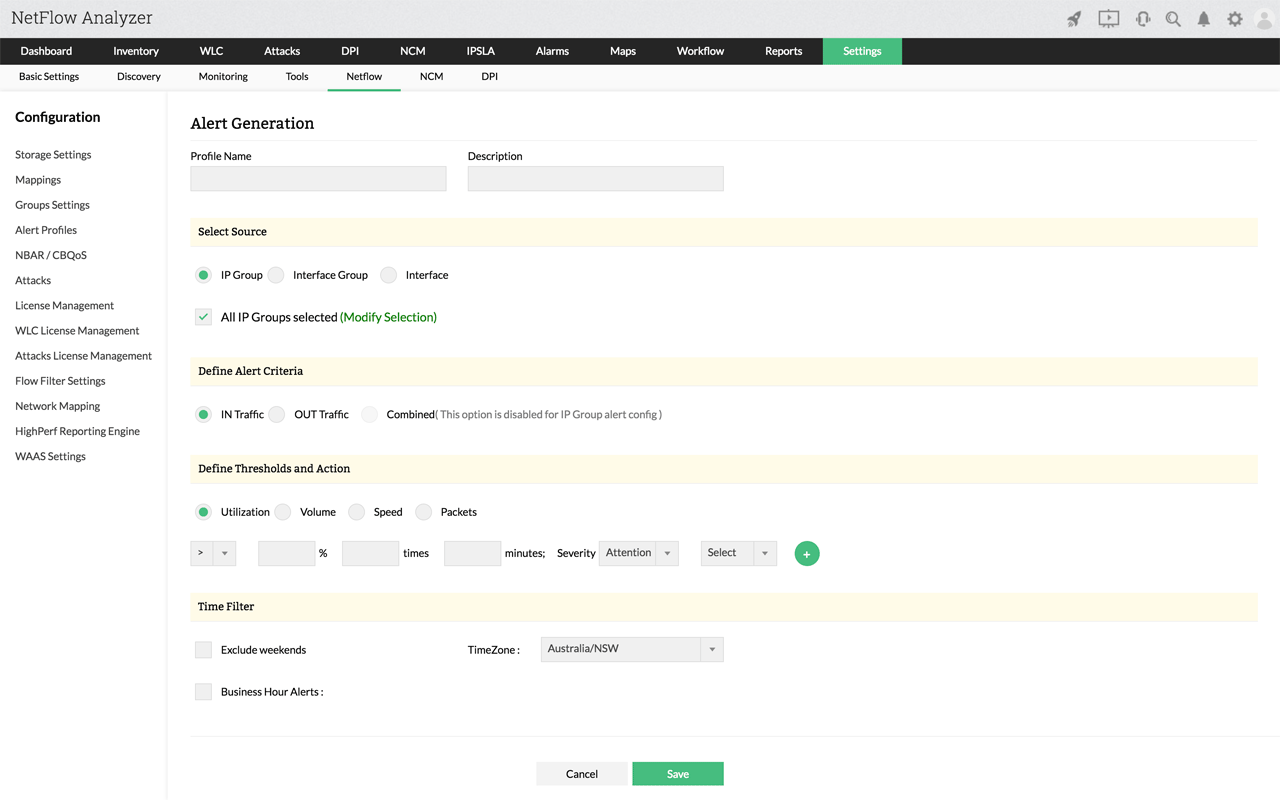Open Attacks in Configuration sidebar
Screen dimensions: 1280x800
33,281
